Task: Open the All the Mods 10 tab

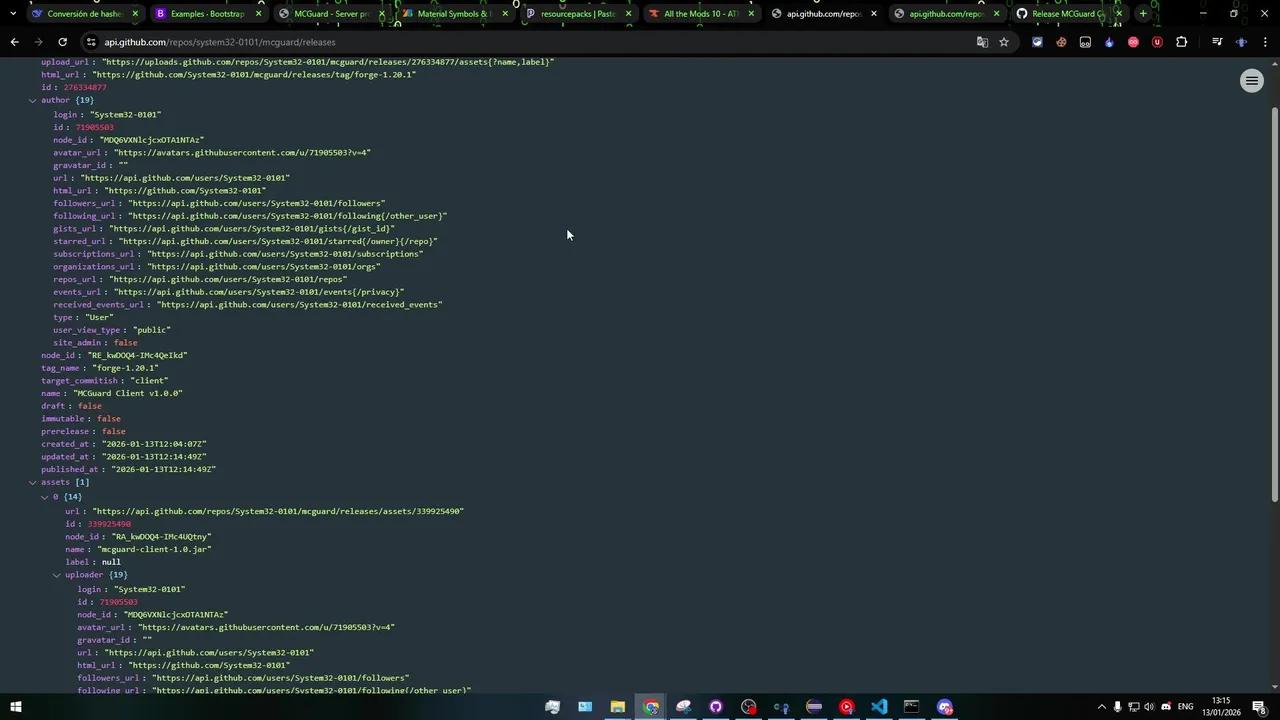Action: tap(700, 14)
